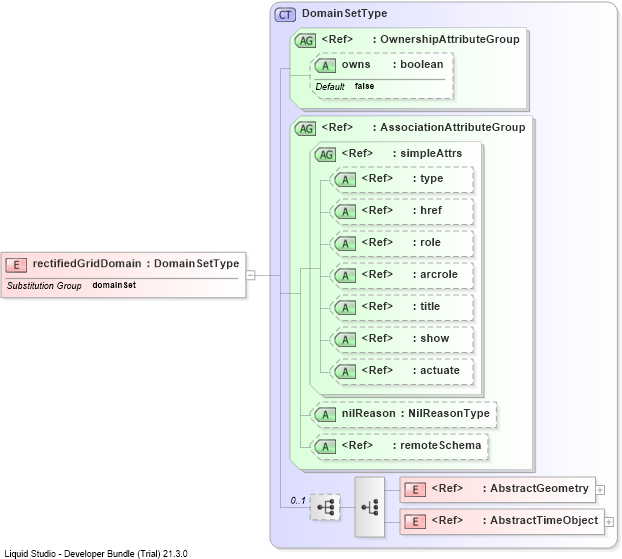
Task: Click the Default 'false' value
Action: pos(364,86)
